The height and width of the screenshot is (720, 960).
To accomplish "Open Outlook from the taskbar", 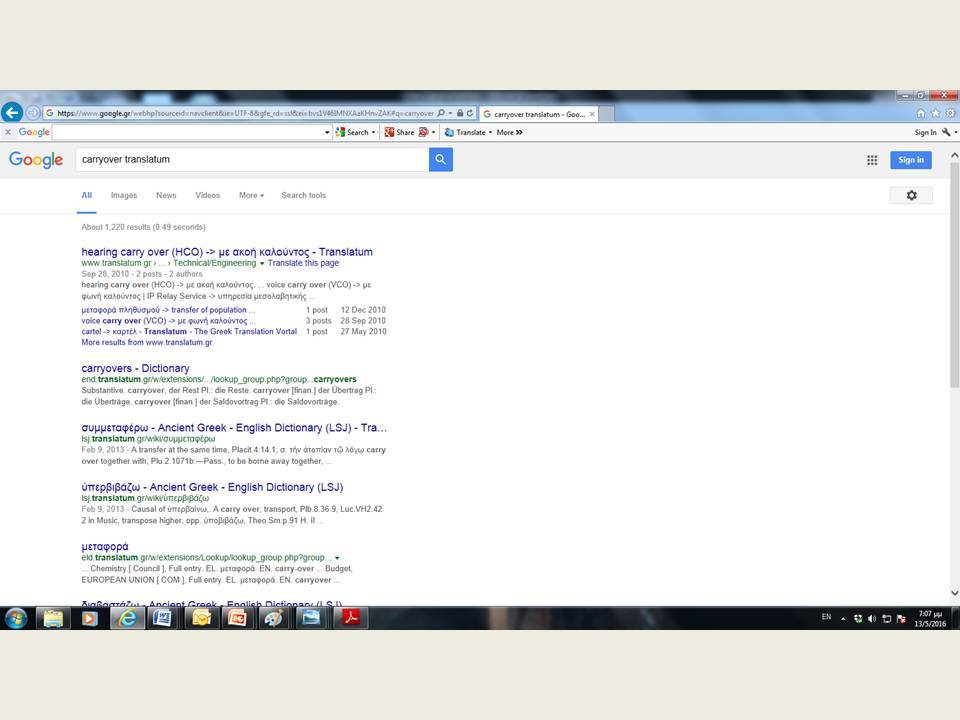I will tap(200, 618).
